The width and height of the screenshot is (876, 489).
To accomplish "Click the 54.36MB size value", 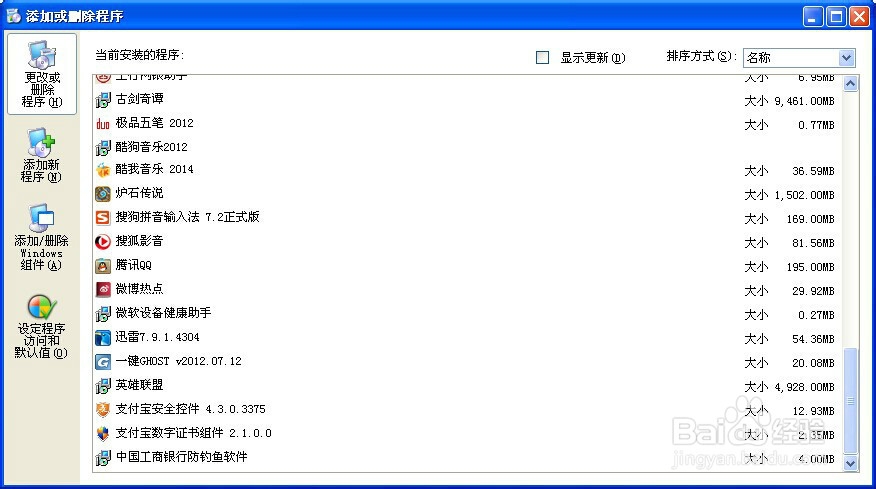I will click(813, 340).
